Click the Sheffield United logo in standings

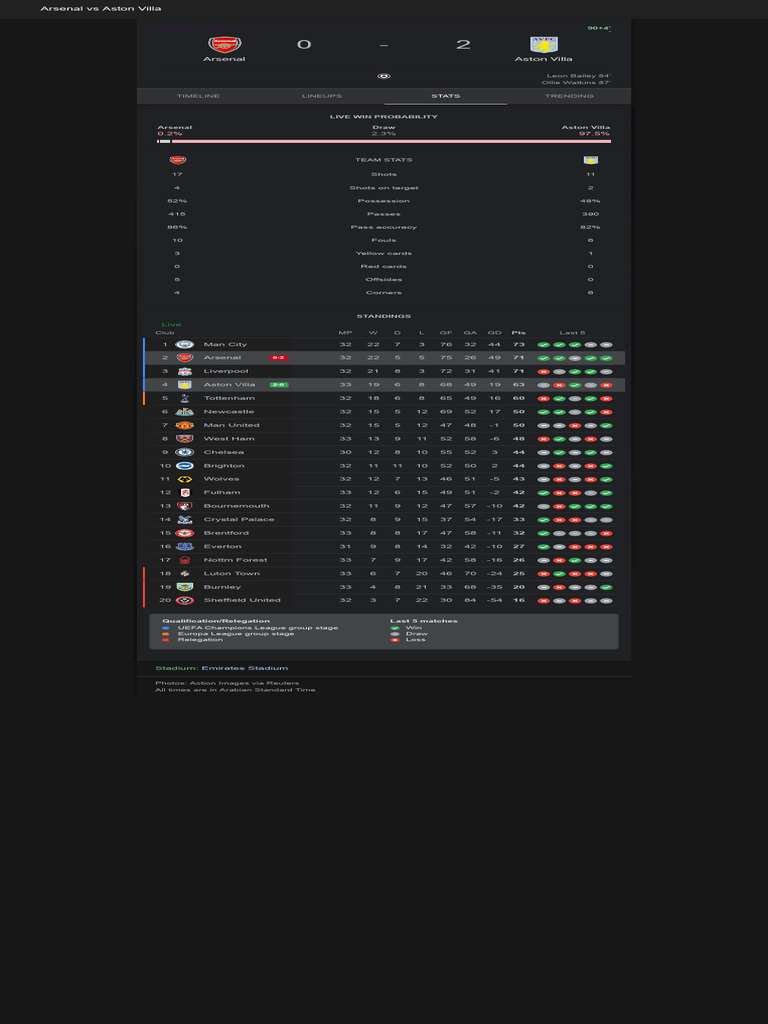coord(185,600)
